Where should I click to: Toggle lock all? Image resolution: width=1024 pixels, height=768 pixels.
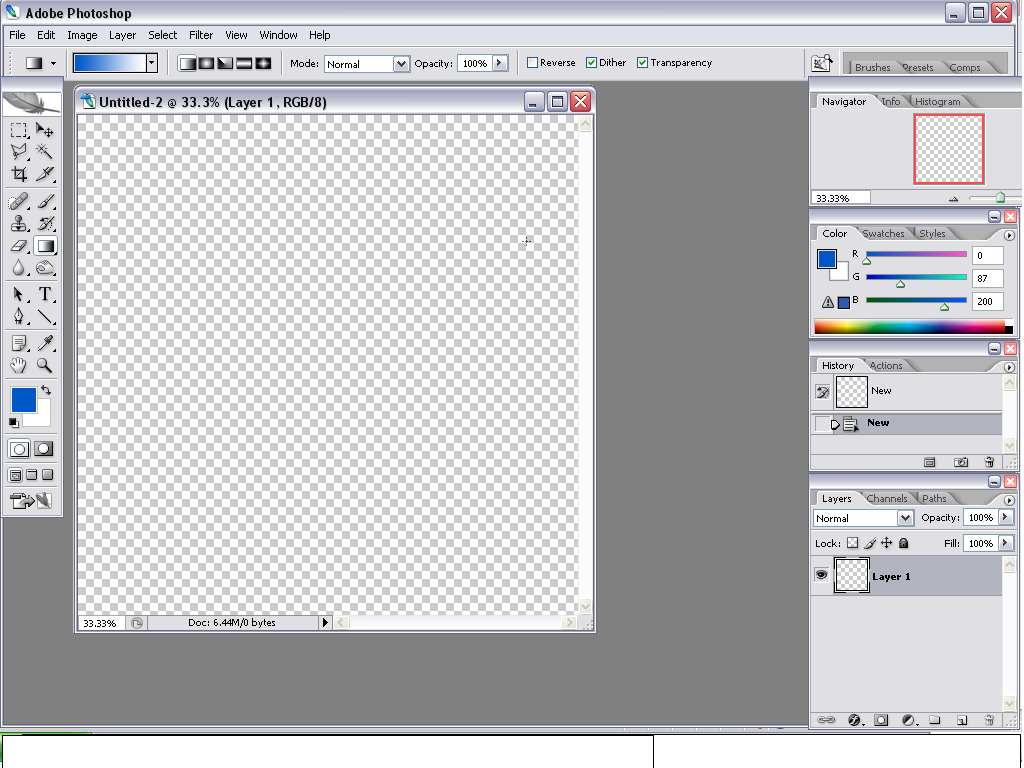[904, 543]
